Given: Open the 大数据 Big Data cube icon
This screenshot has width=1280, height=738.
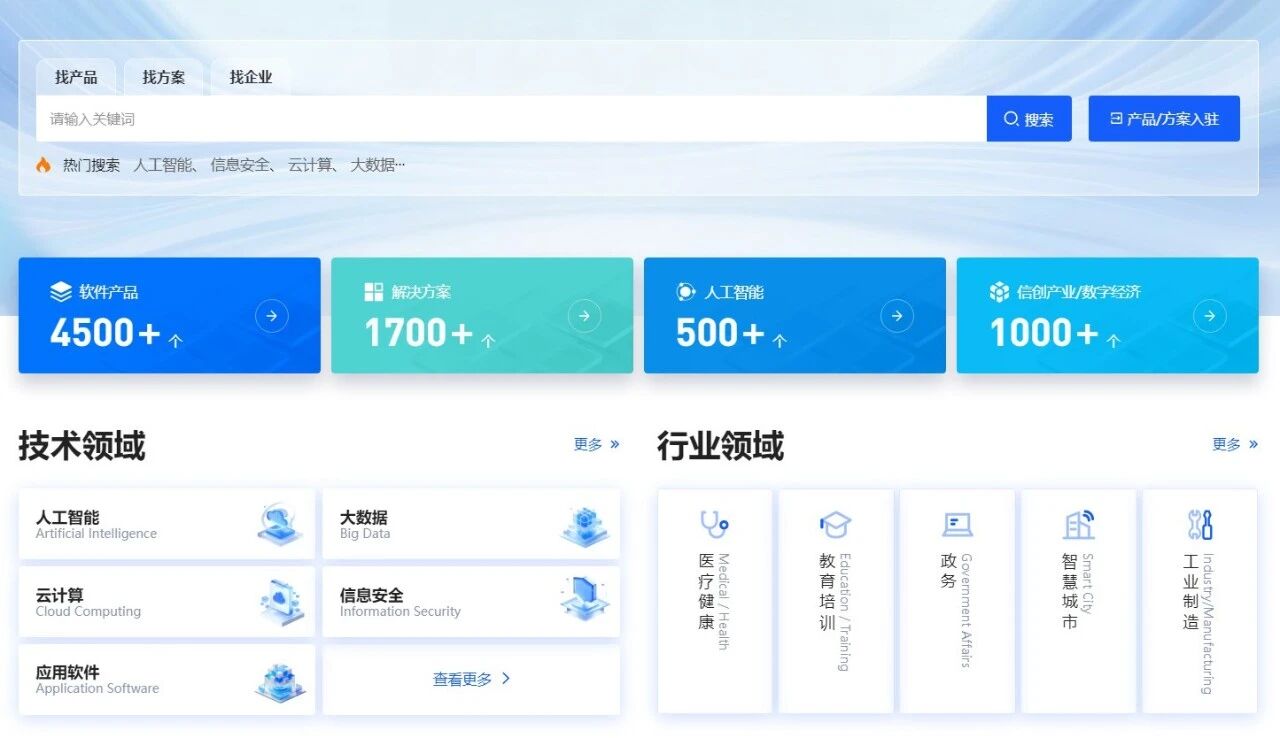Looking at the screenshot, I should pyautogui.click(x=585, y=525).
